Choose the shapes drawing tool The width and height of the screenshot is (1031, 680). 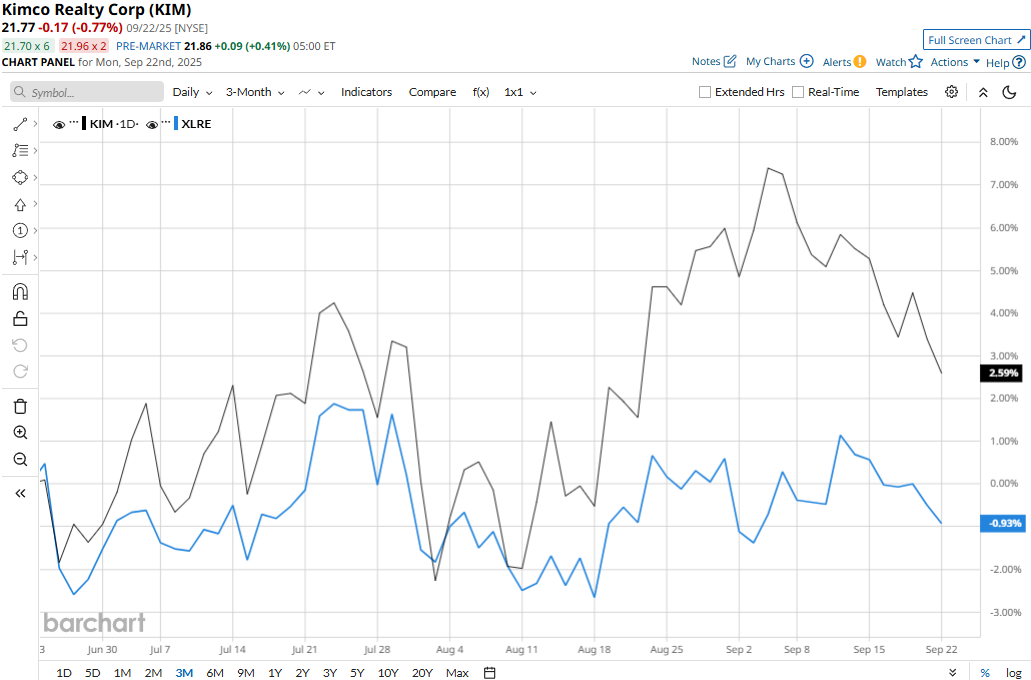(x=20, y=178)
